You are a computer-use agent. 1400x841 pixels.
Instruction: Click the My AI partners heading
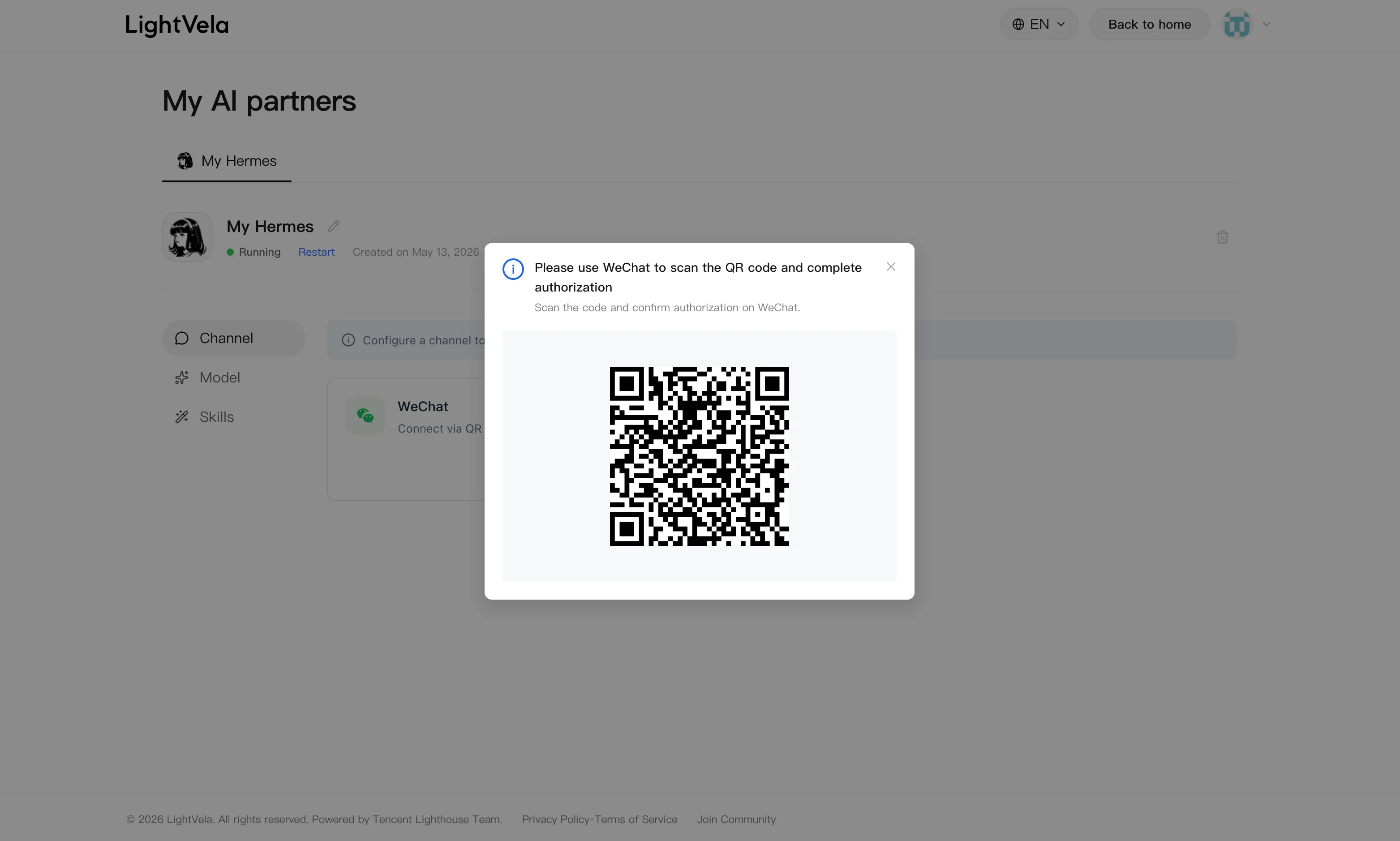(259, 102)
